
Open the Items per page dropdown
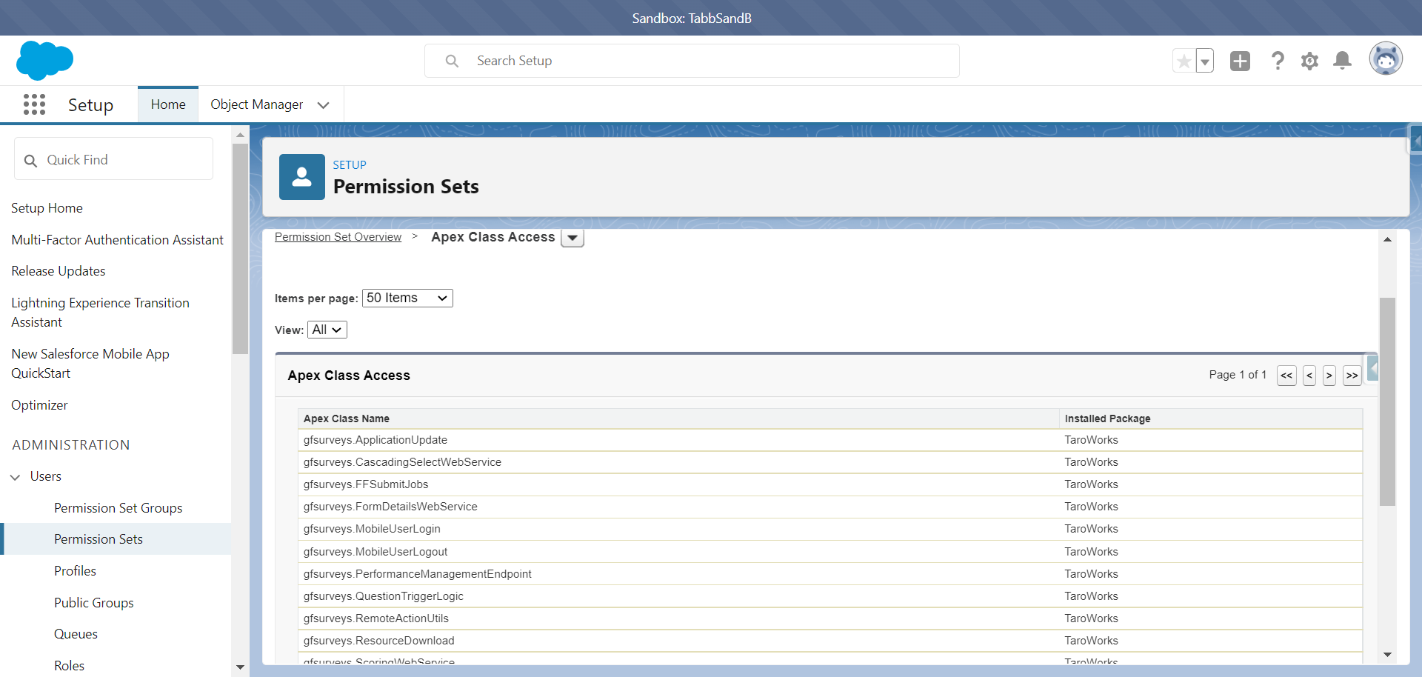coord(407,298)
